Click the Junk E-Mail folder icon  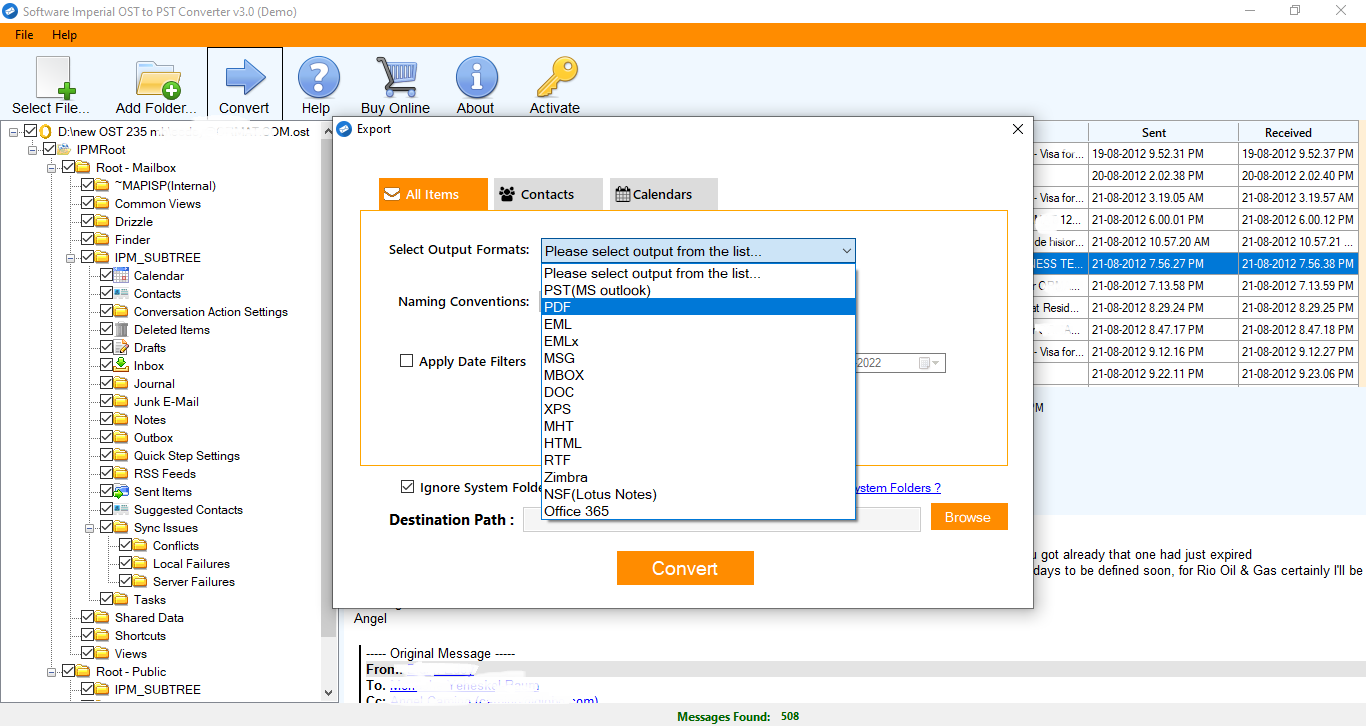(121, 402)
